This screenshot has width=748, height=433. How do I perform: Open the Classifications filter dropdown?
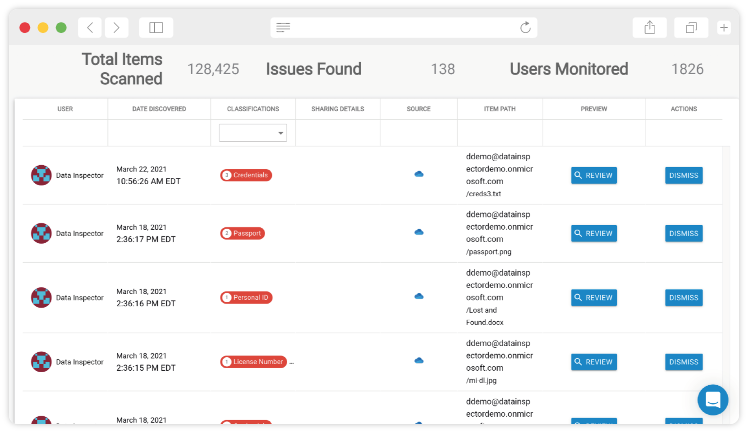[x=253, y=133]
